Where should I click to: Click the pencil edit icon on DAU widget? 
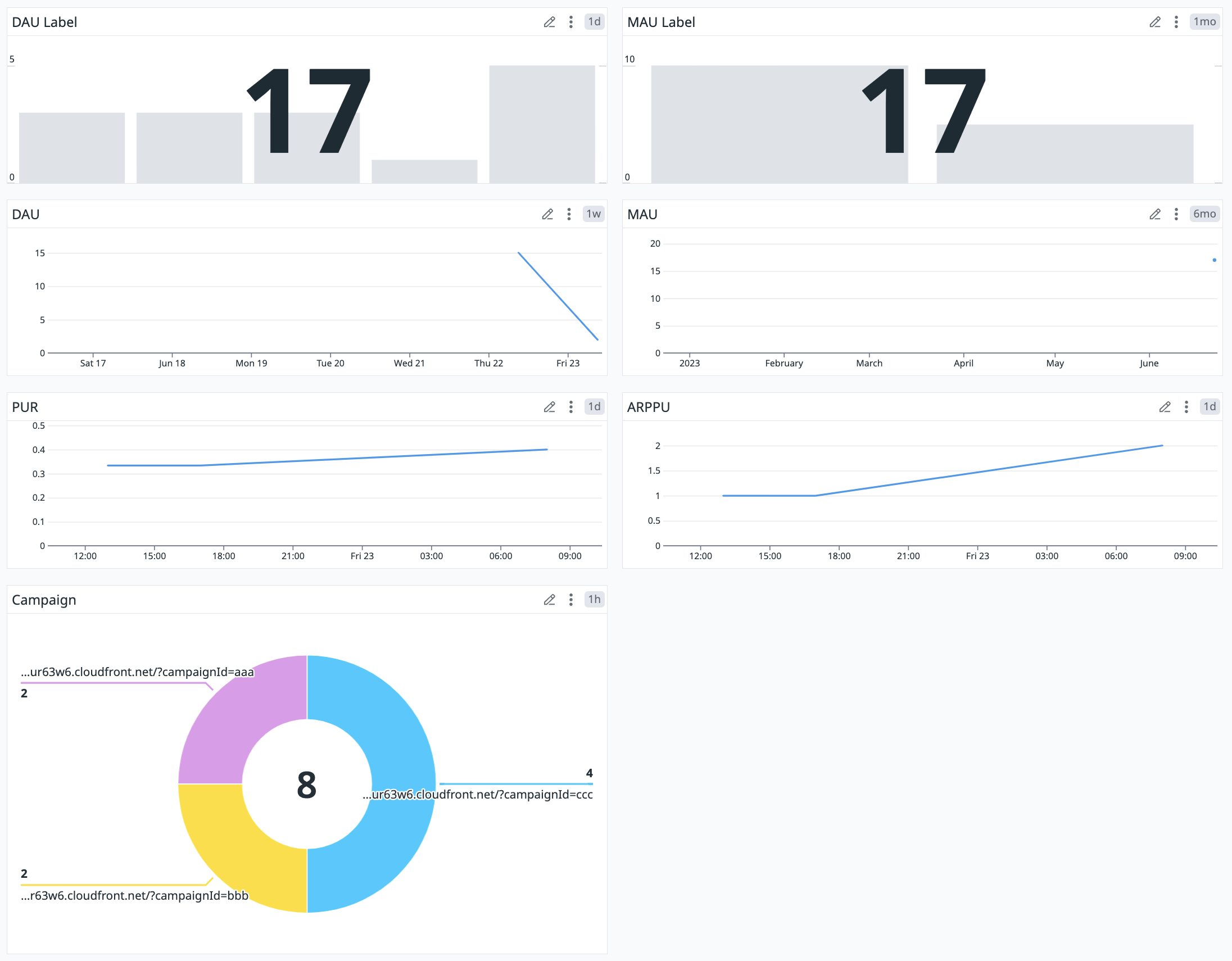click(x=547, y=214)
